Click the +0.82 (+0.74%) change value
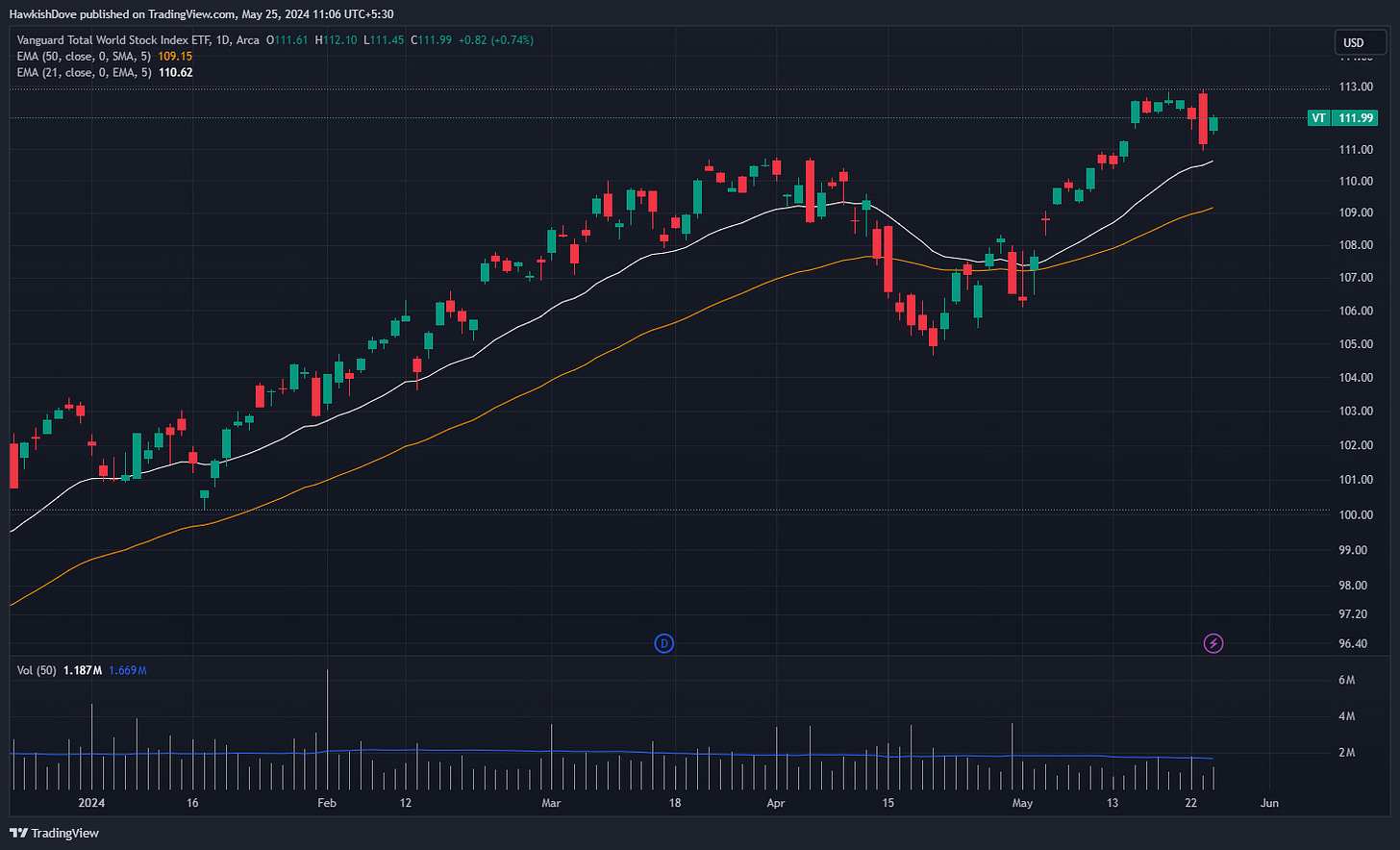This screenshot has width=1400, height=850. (495, 40)
